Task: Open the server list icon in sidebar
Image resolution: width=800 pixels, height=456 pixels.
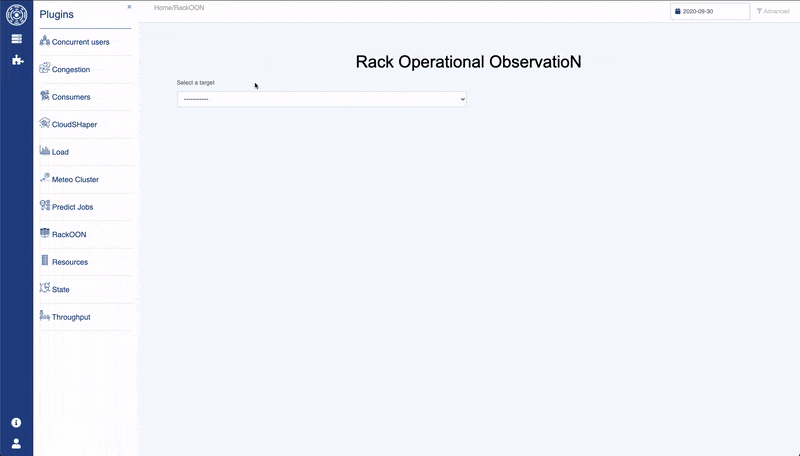Action: click(16, 39)
